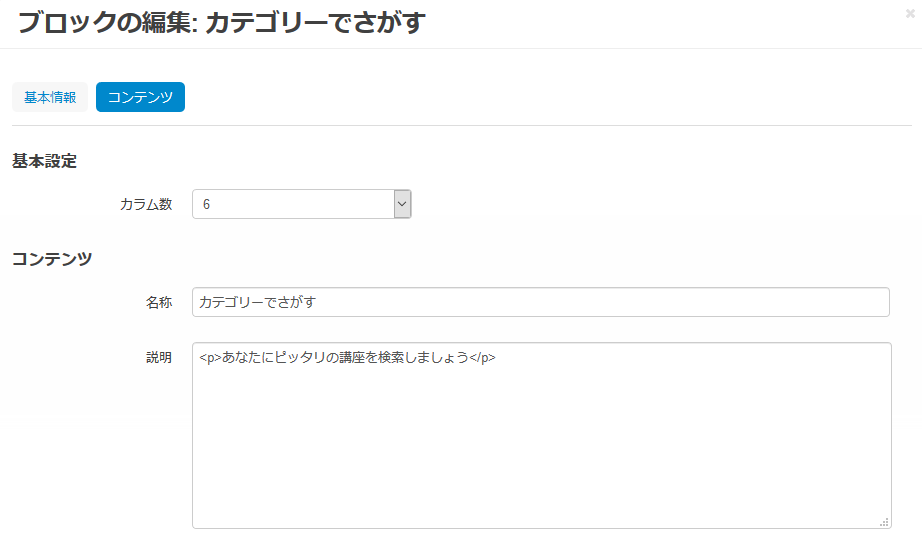Click the selected value 6 in column select
Viewport: 922px width, 553px height.
pos(207,204)
